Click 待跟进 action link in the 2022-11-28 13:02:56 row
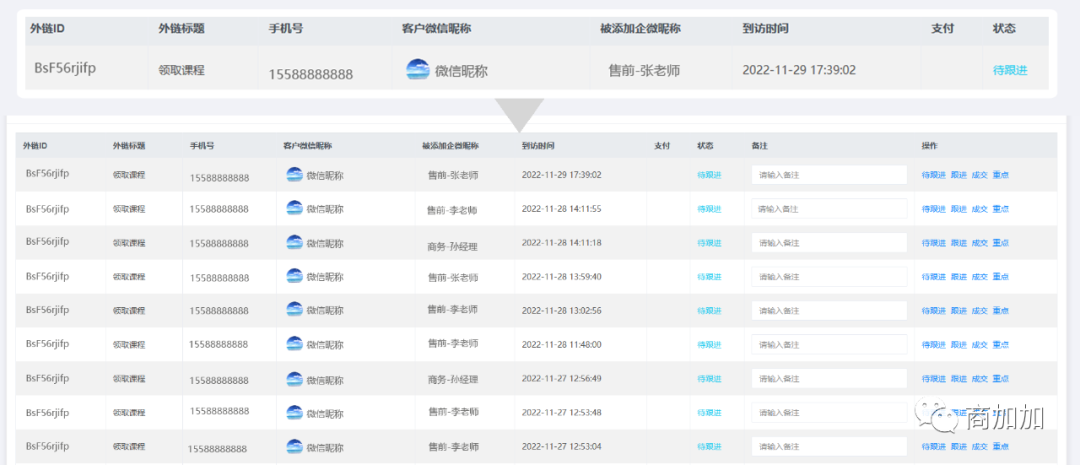The height and width of the screenshot is (465, 1080). click(x=933, y=311)
